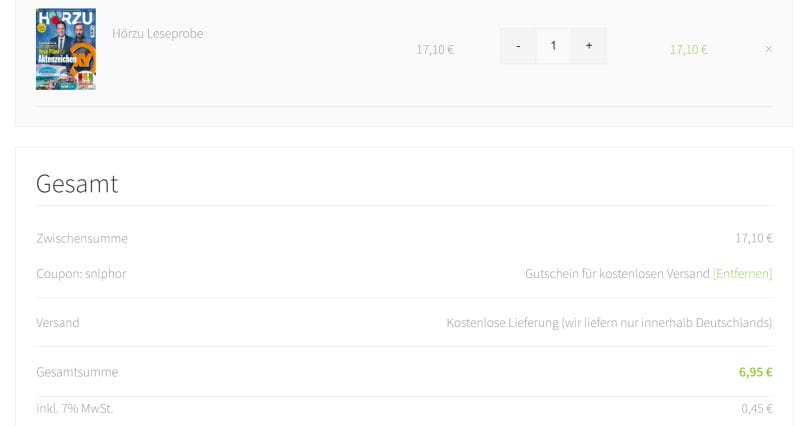
Task: Click the tax amount 0,45 €
Action: pyautogui.click(x=757, y=408)
